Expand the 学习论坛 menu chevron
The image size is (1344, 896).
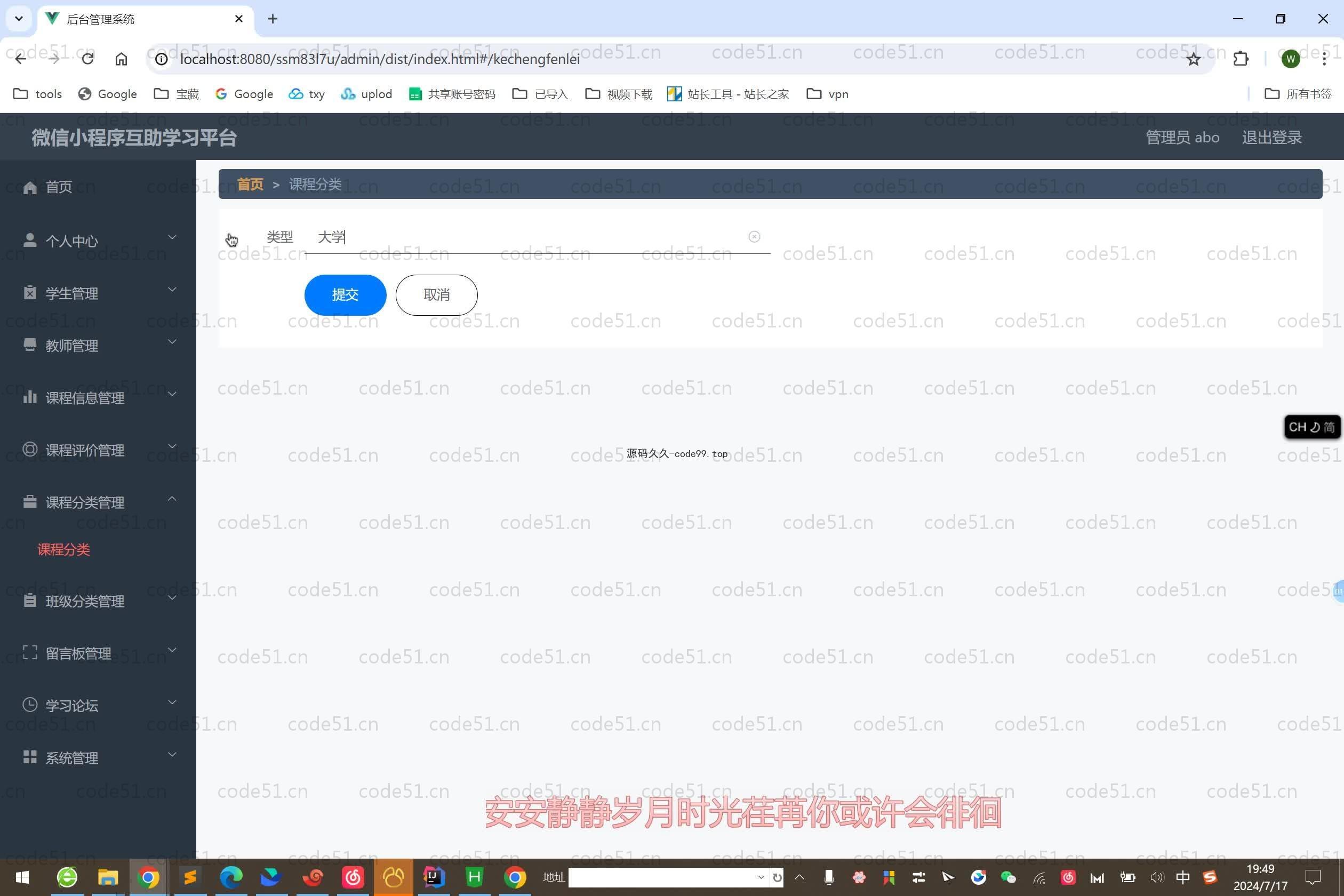coord(172,702)
